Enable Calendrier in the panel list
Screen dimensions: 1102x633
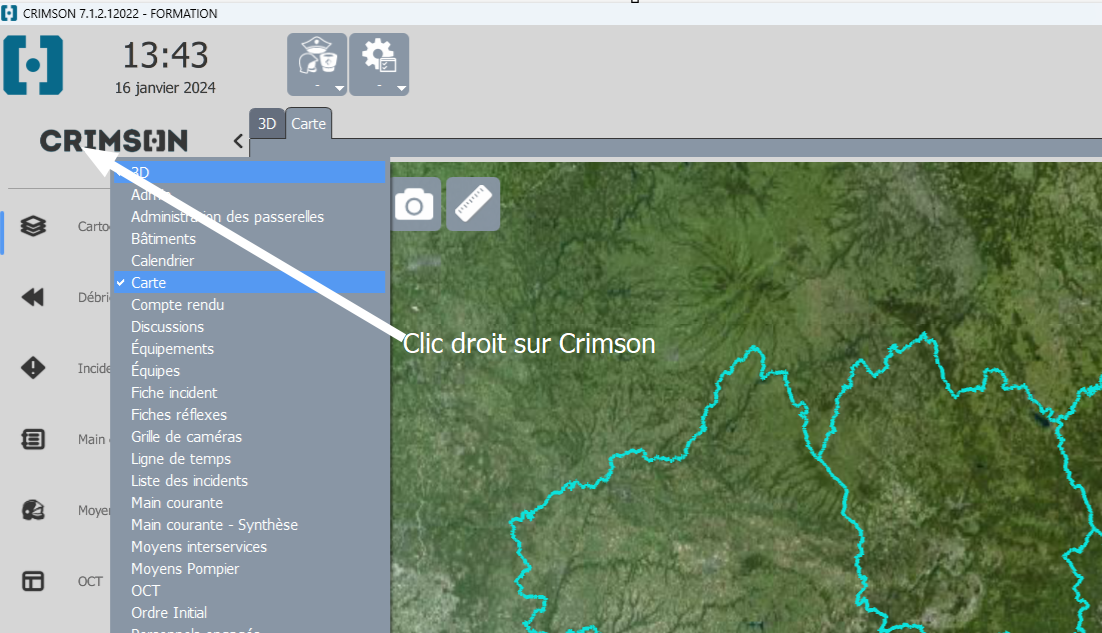pyautogui.click(x=162, y=261)
